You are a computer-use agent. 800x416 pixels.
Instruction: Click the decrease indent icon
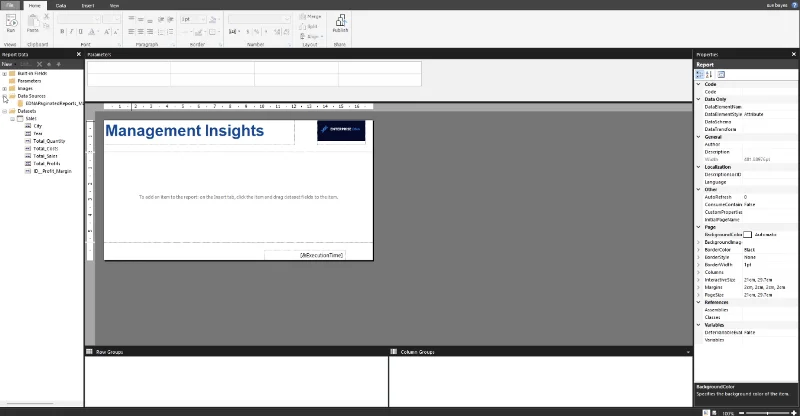tap(161, 19)
